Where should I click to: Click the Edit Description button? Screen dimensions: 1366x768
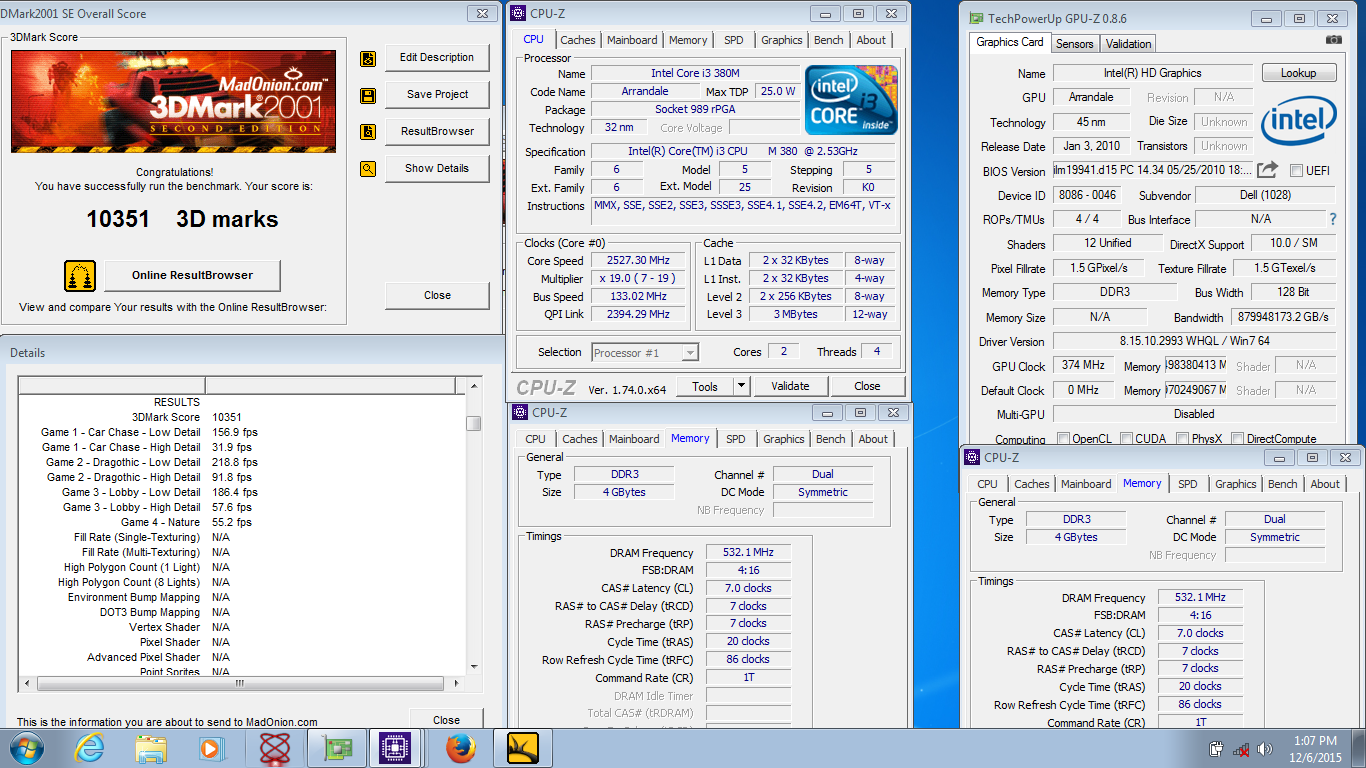pos(437,58)
